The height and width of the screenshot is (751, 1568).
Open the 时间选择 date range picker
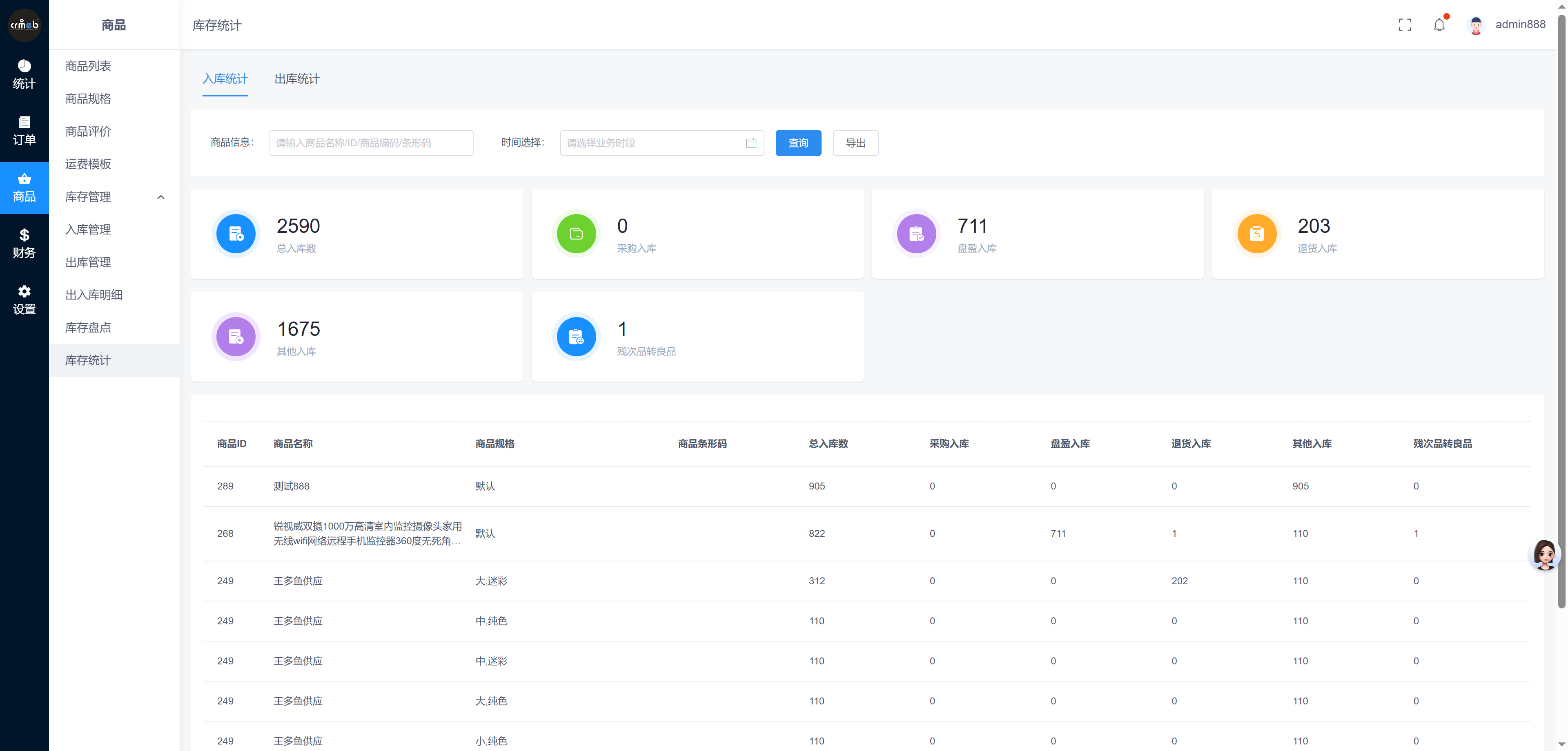pyautogui.click(x=651, y=143)
